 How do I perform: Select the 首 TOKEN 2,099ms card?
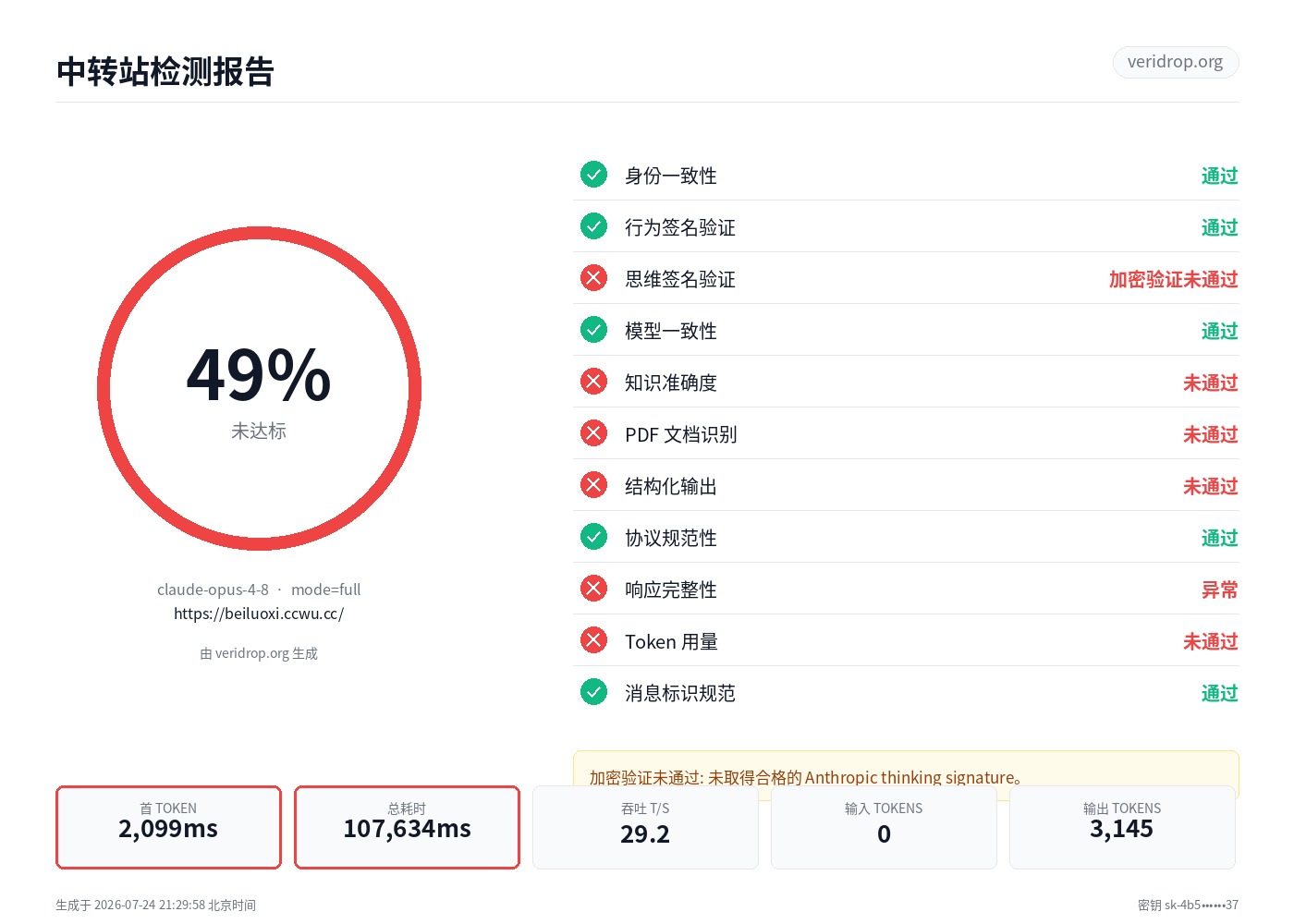(x=168, y=827)
